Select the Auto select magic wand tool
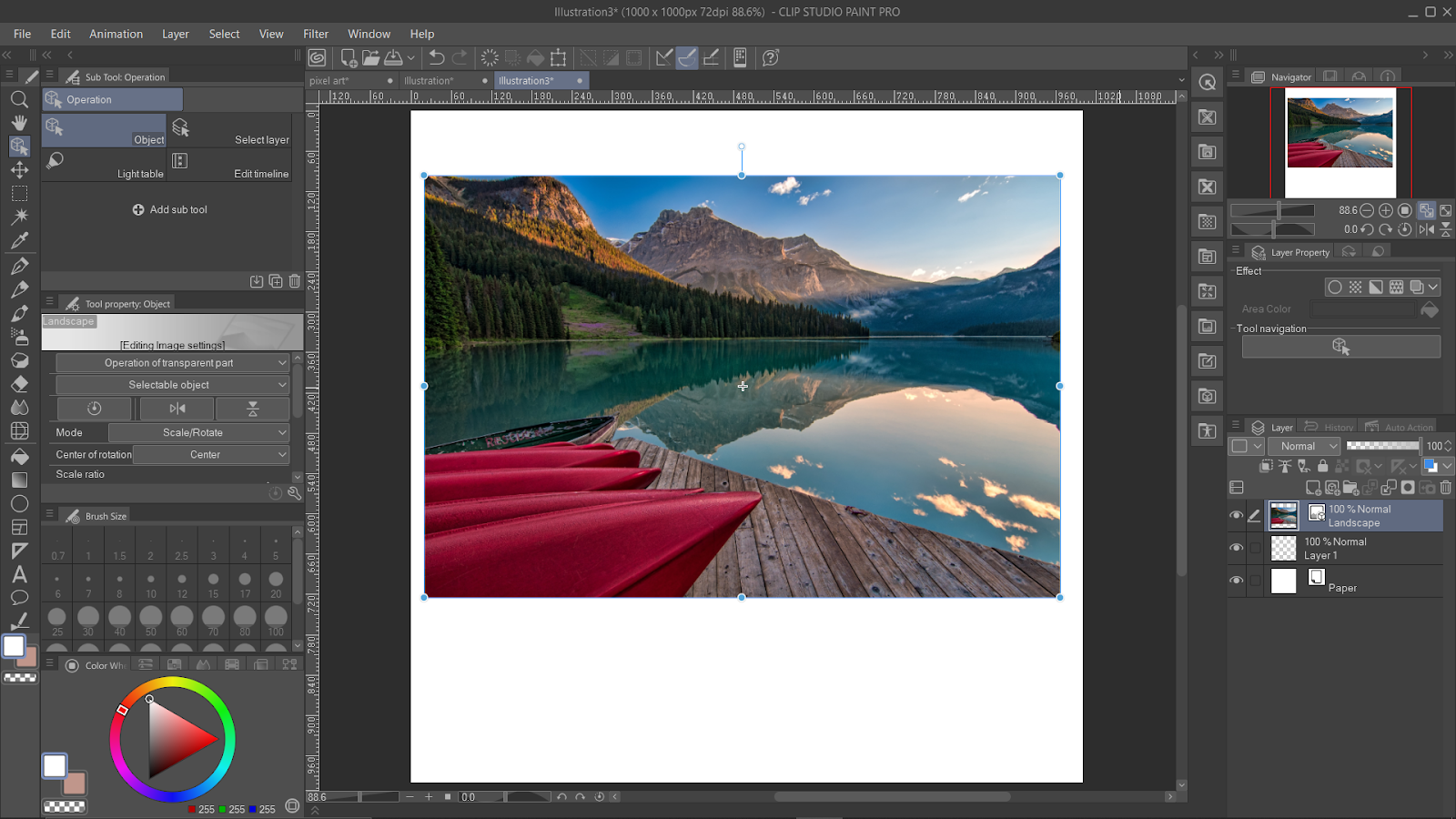Image resolution: width=1456 pixels, height=819 pixels. pos(19,217)
